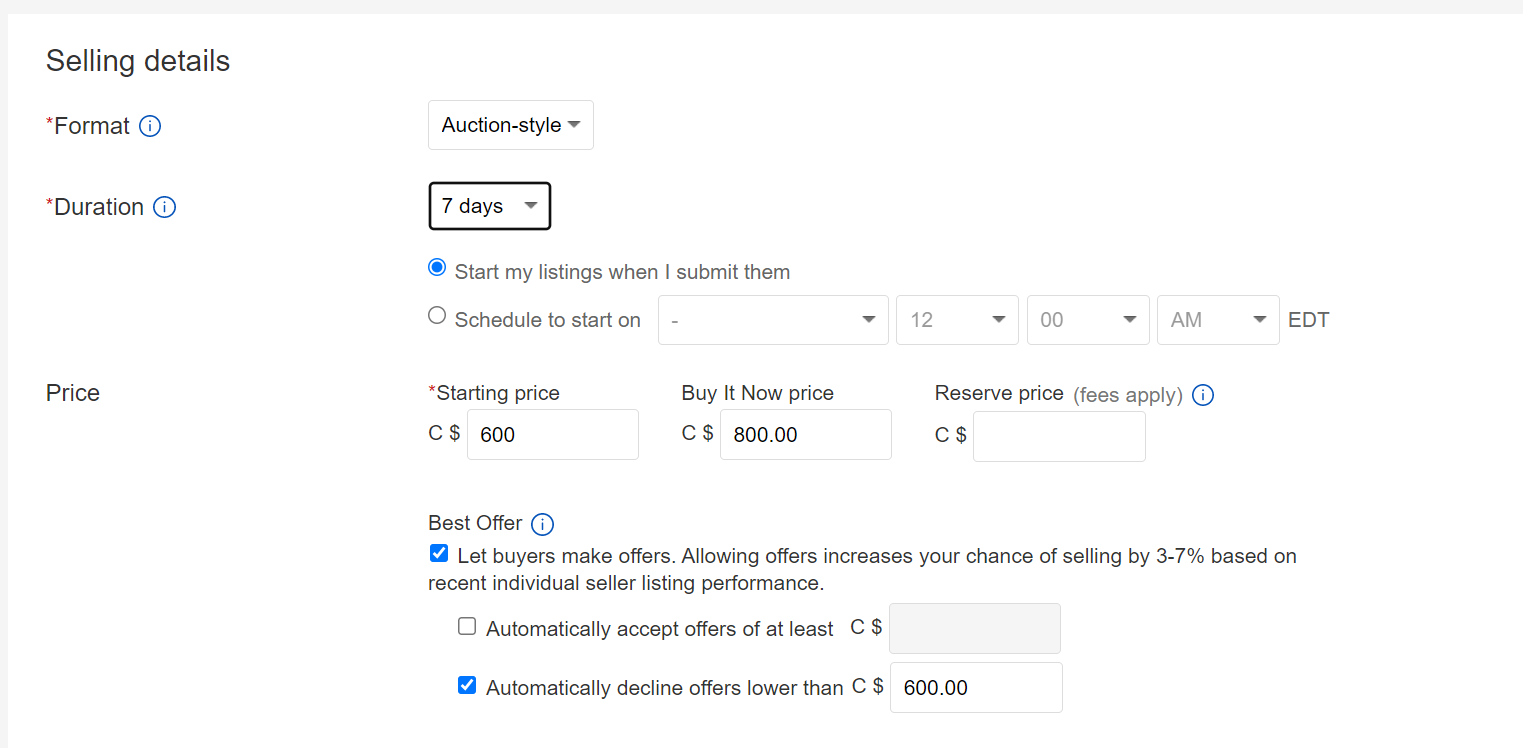1523x748 pixels.
Task: Click the auto-decline amount field showing 600.00
Action: coord(976,687)
